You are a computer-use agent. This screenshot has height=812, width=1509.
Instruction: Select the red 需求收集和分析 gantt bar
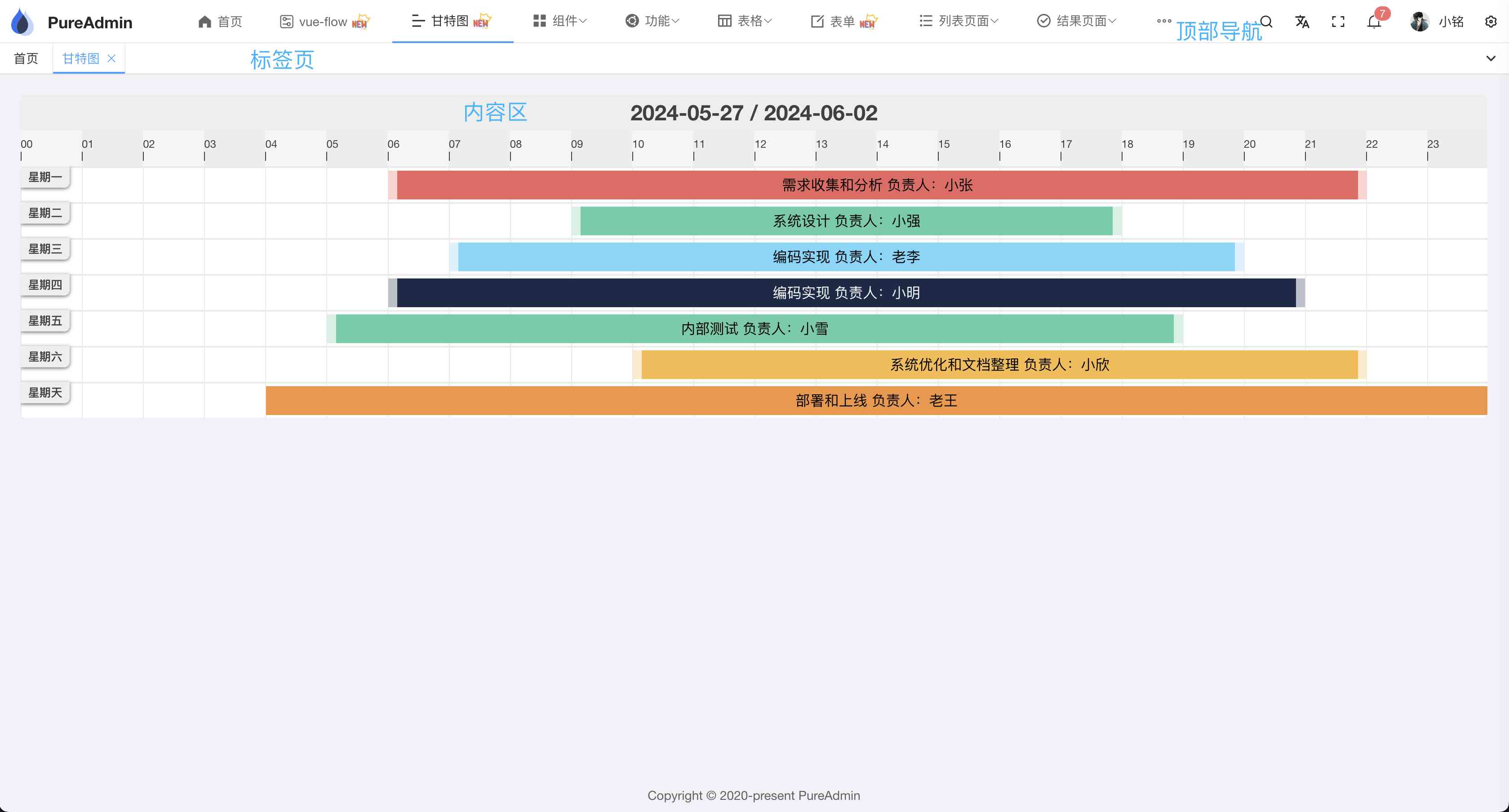(877, 185)
